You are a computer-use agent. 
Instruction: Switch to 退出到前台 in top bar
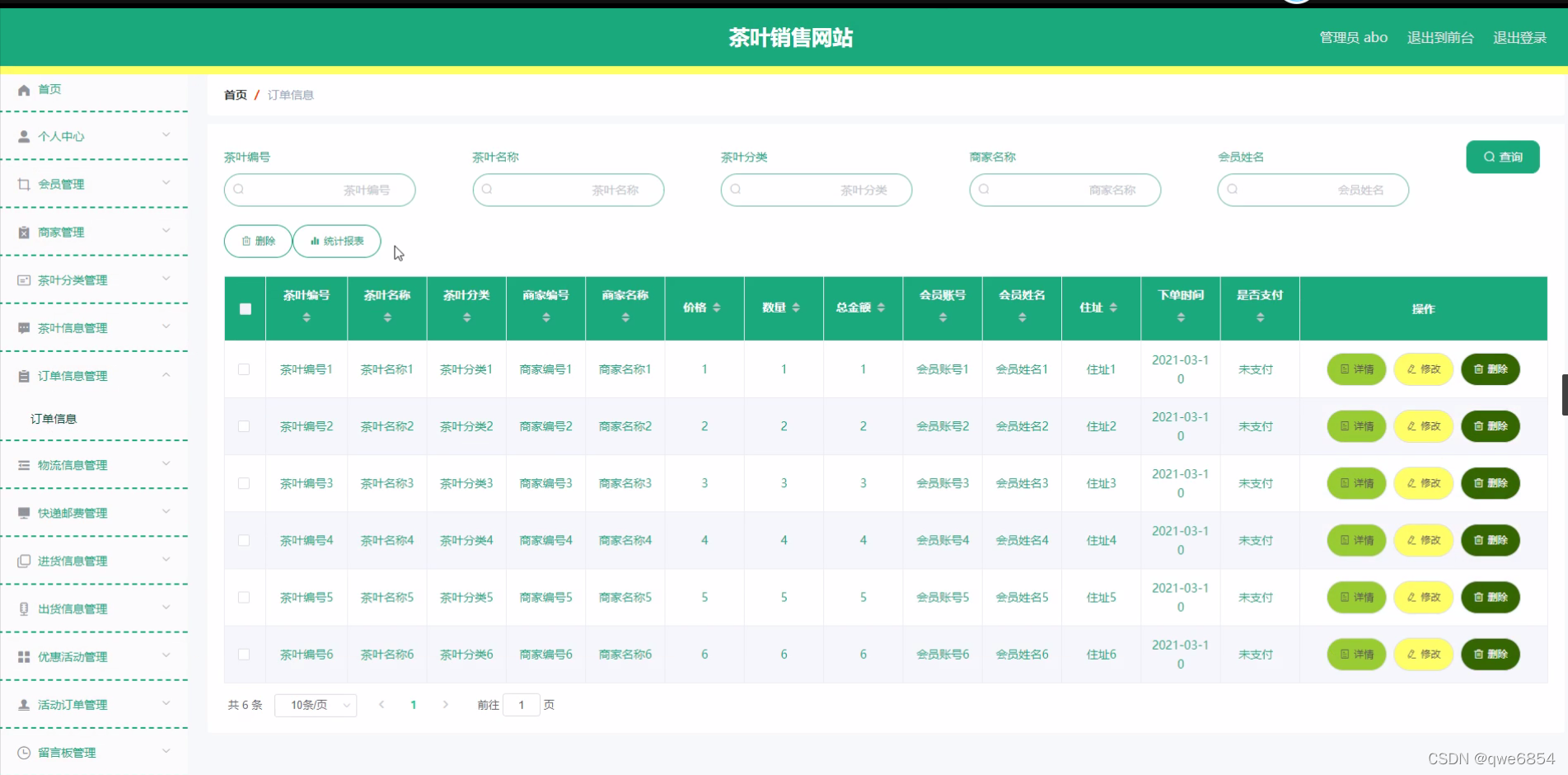coord(1440,37)
